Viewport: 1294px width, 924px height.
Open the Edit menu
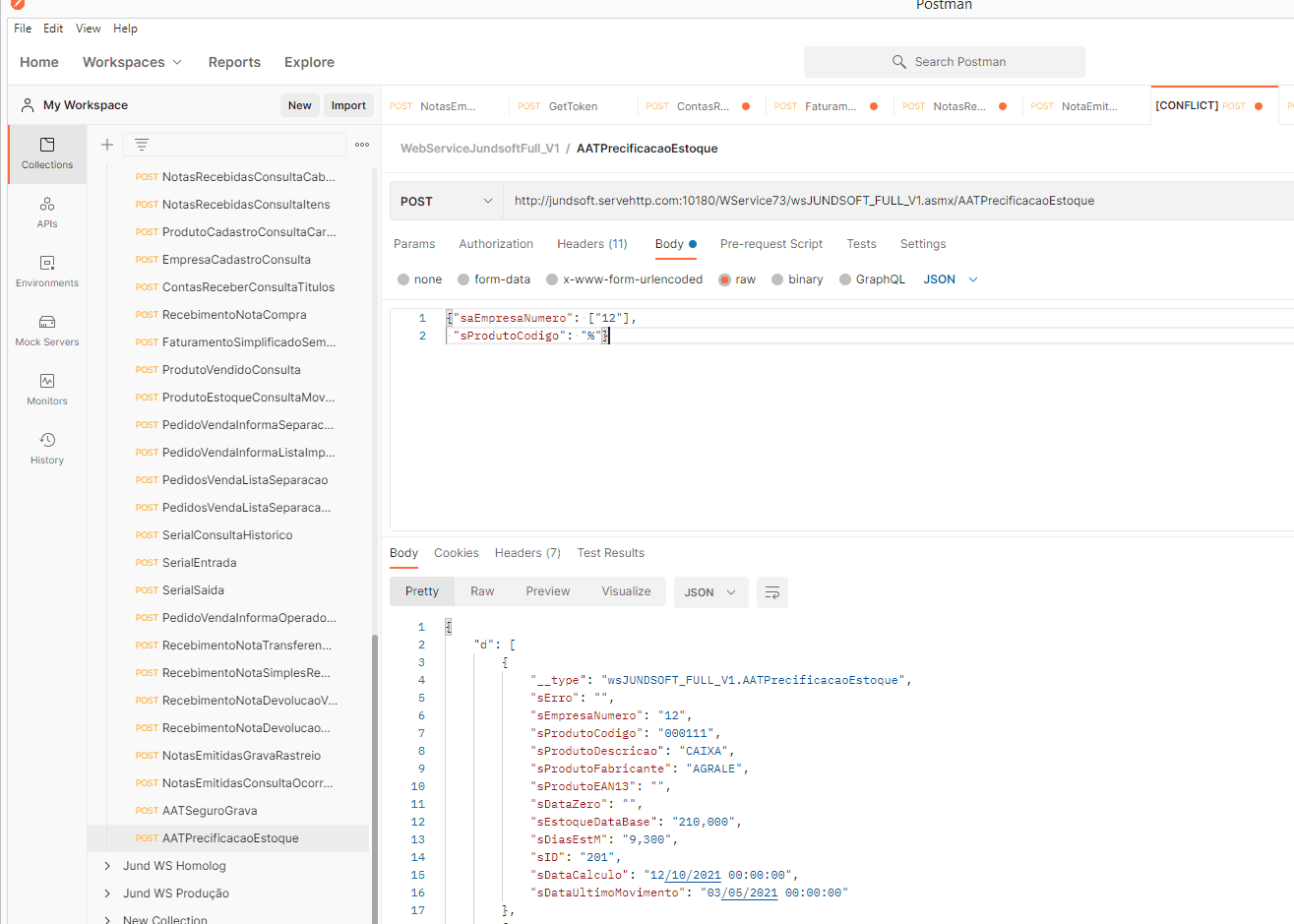53,29
